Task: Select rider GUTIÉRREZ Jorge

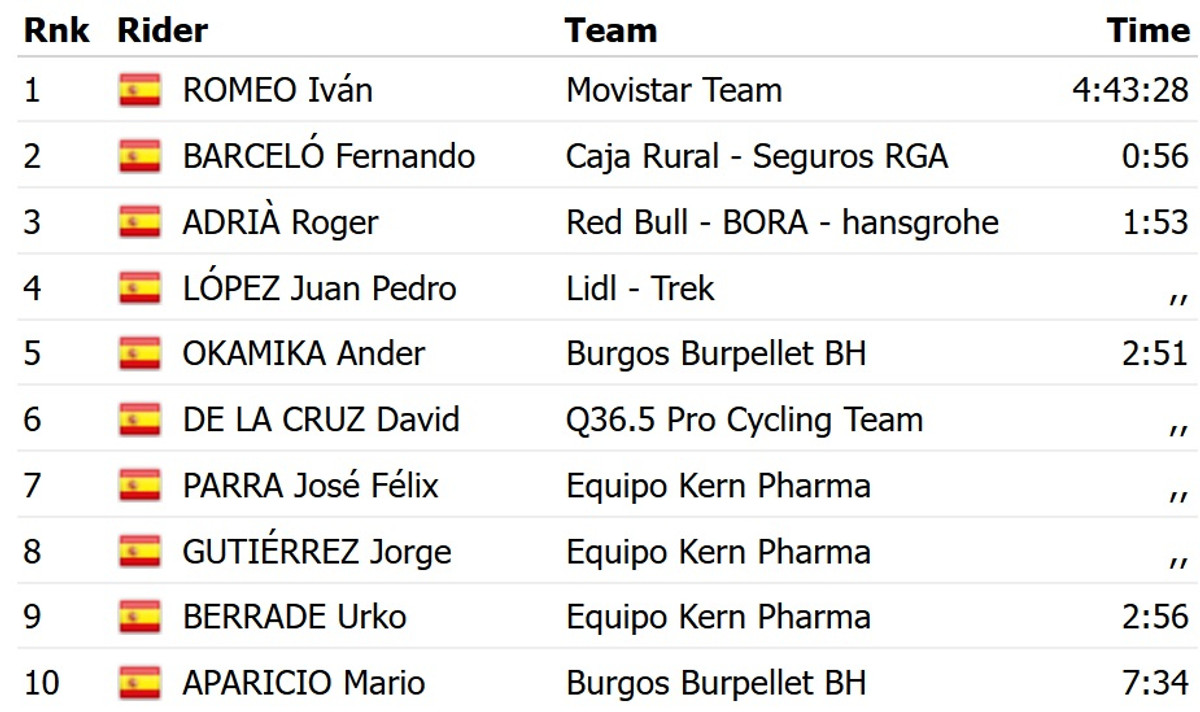Action: point(316,551)
